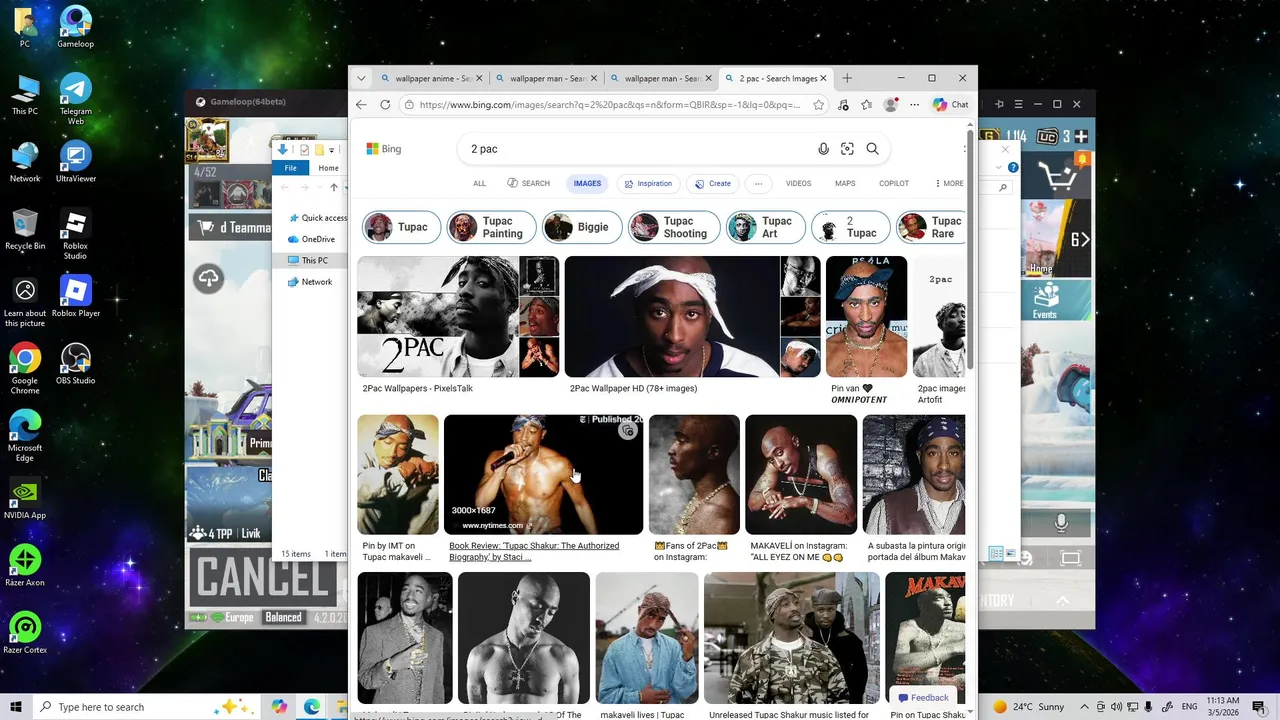Image resolution: width=1280 pixels, height=720 pixels.
Task: Open the ellipsis pill next to Create
Action: (758, 184)
